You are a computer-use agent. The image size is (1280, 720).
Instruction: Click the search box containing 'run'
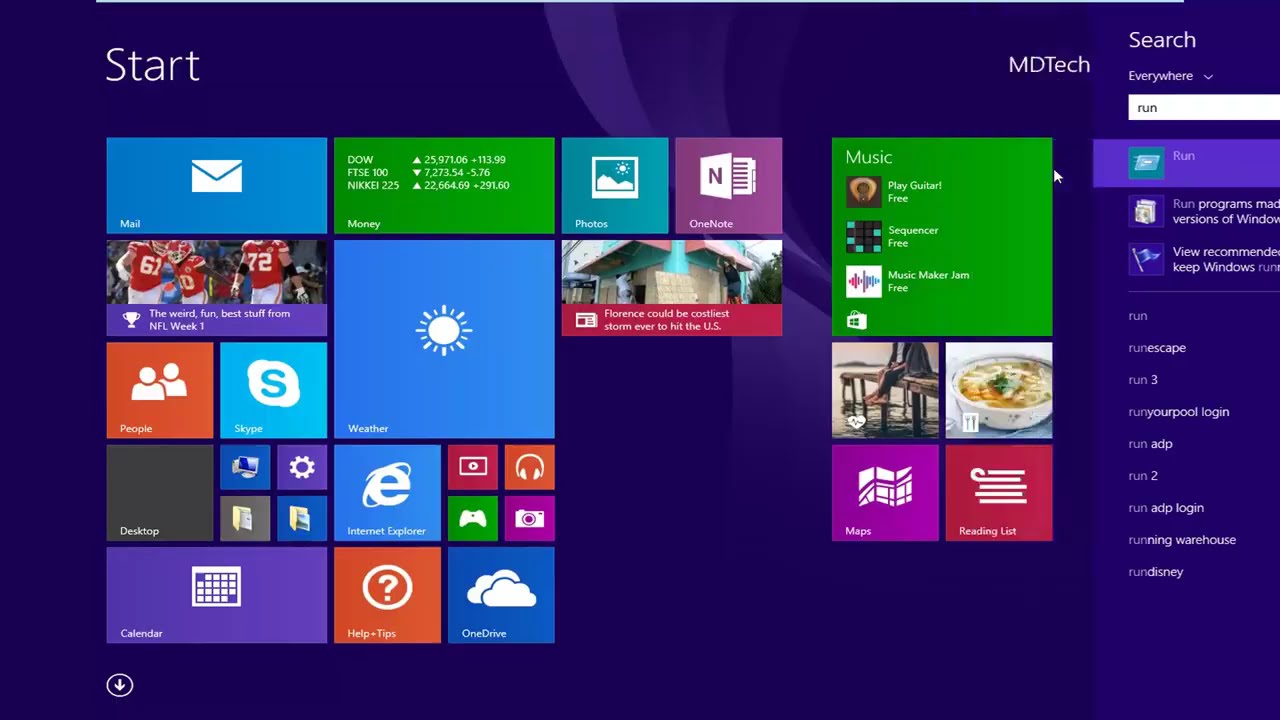tap(1204, 107)
